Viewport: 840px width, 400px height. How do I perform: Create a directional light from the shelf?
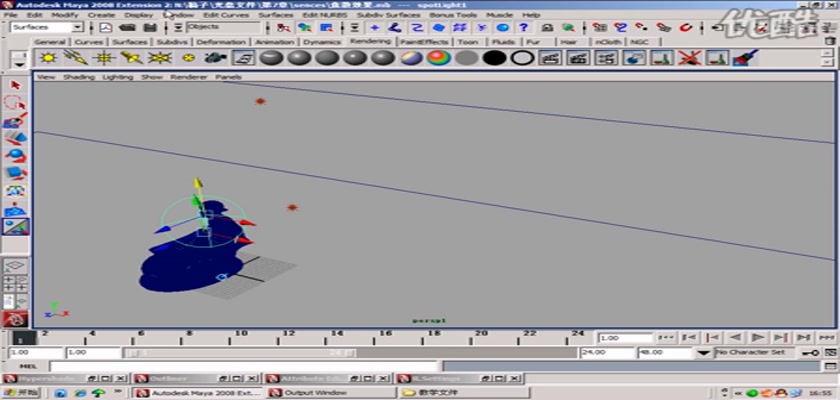76,58
